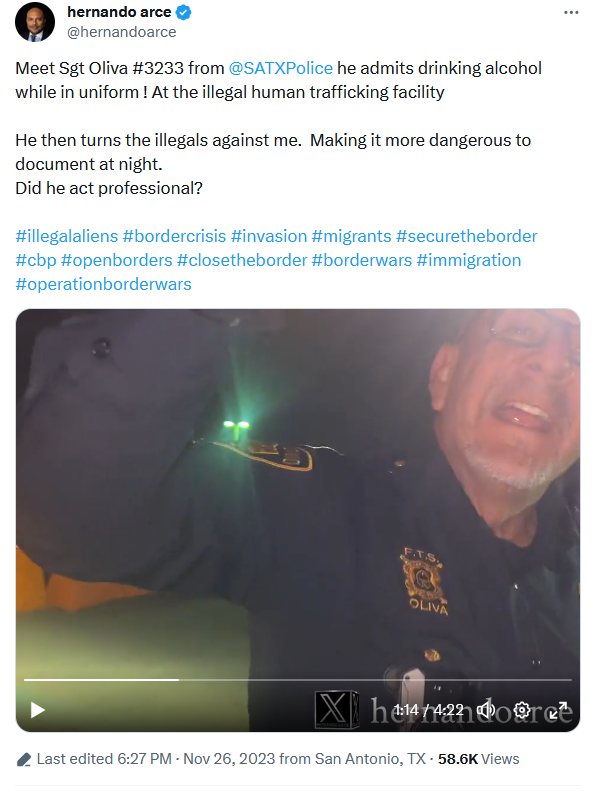
Task: Open the #illegalaliens hashtag
Action: (66, 236)
